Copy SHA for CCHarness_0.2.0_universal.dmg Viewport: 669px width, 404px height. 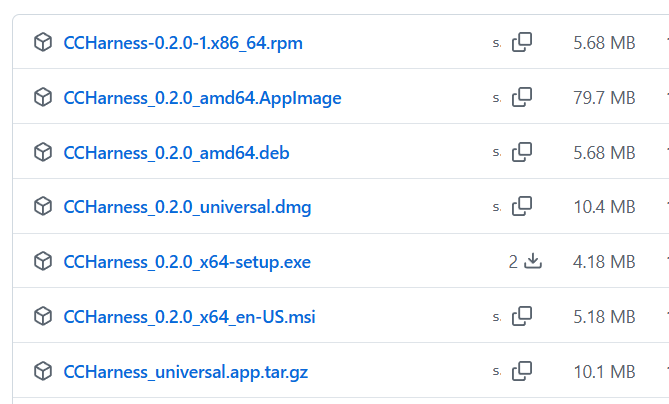[522, 206]
